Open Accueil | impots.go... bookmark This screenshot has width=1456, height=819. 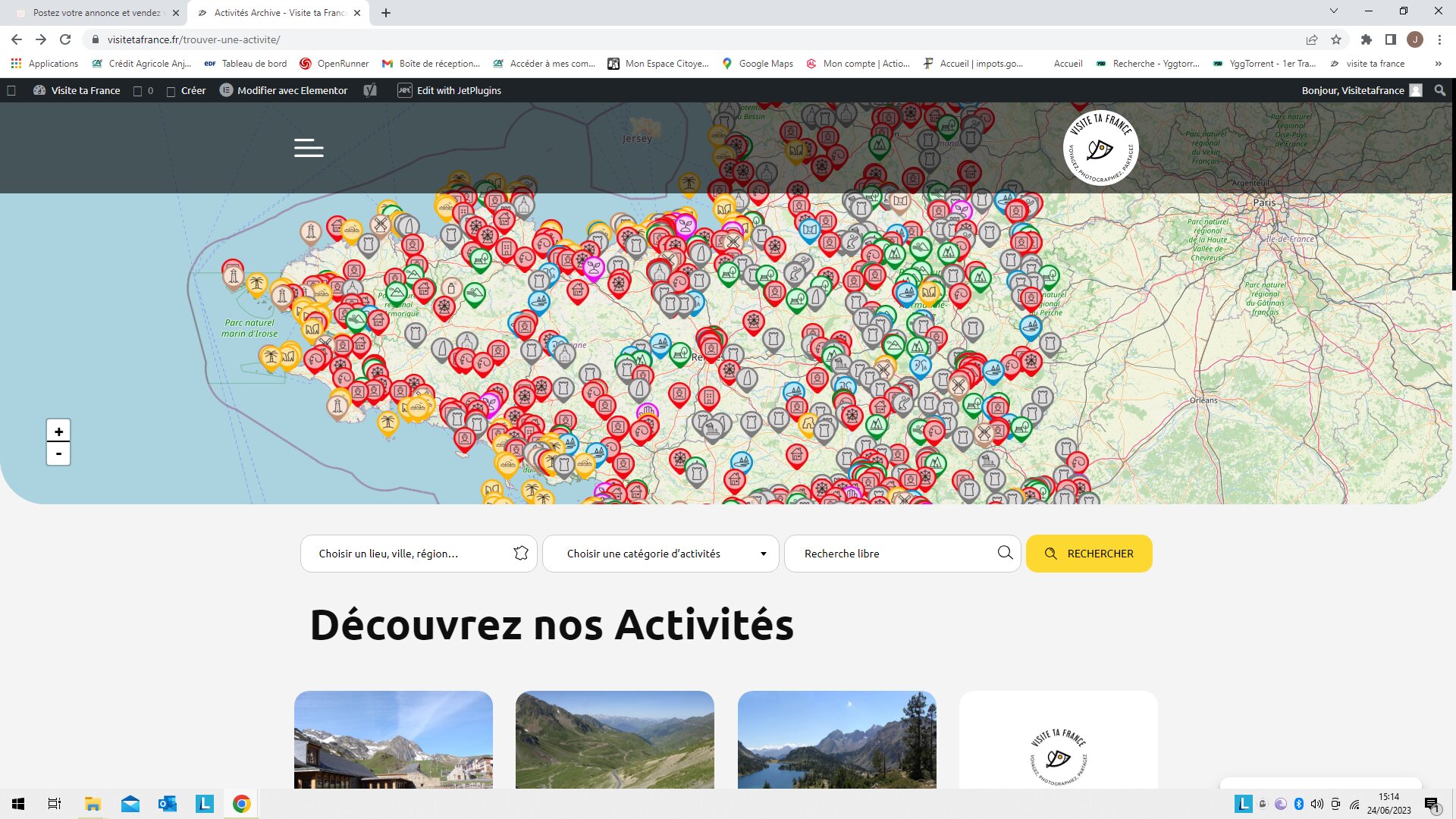973,64
